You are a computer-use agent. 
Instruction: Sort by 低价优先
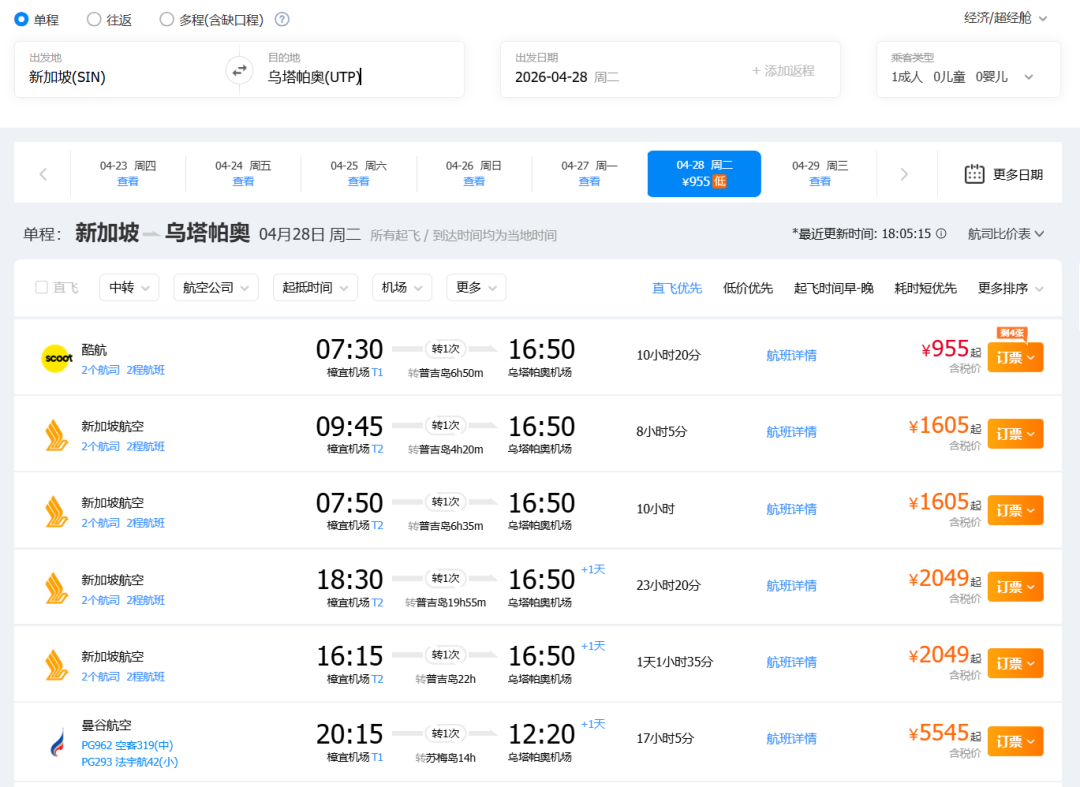(747, 288)
